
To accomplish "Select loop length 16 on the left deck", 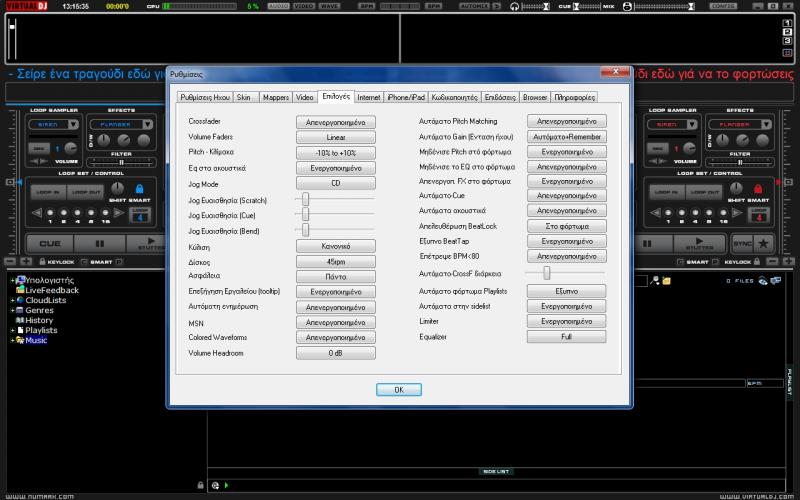I will [106, 213].
